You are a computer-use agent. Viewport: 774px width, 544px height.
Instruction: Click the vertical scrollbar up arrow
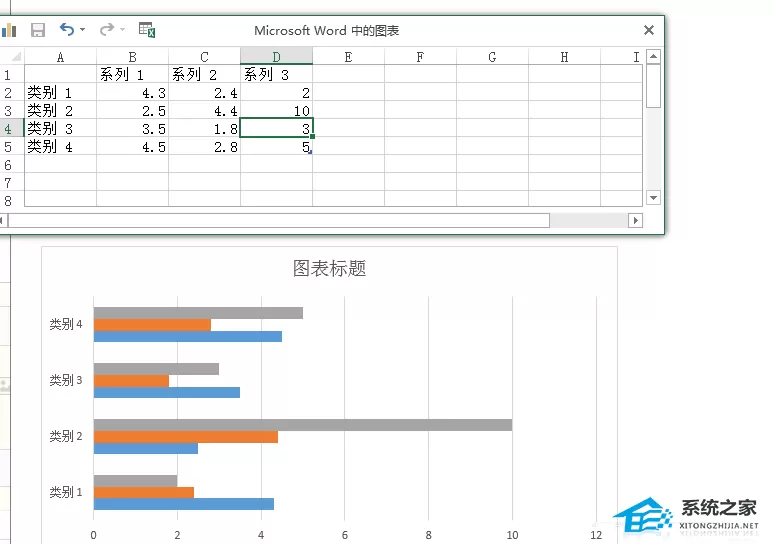coord(653,56)
